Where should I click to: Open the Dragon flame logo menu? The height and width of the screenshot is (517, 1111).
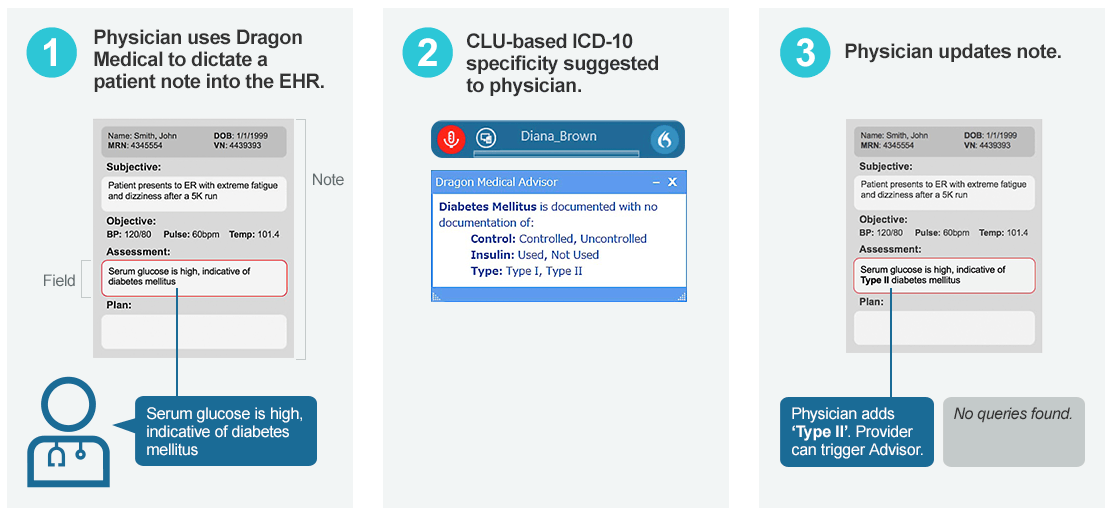click(x=664, y=139)
